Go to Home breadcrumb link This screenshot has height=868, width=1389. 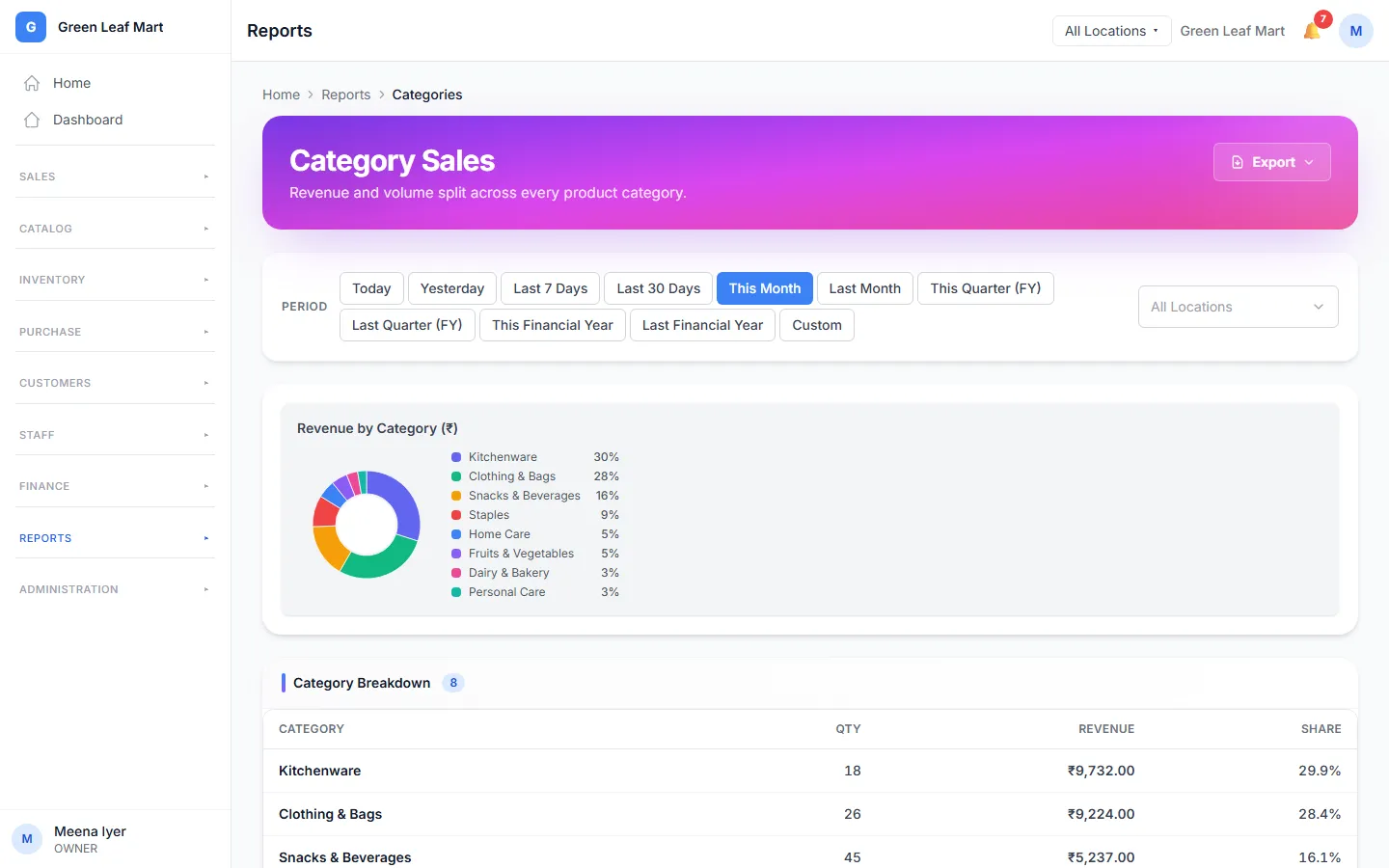(x=281, y=95)
